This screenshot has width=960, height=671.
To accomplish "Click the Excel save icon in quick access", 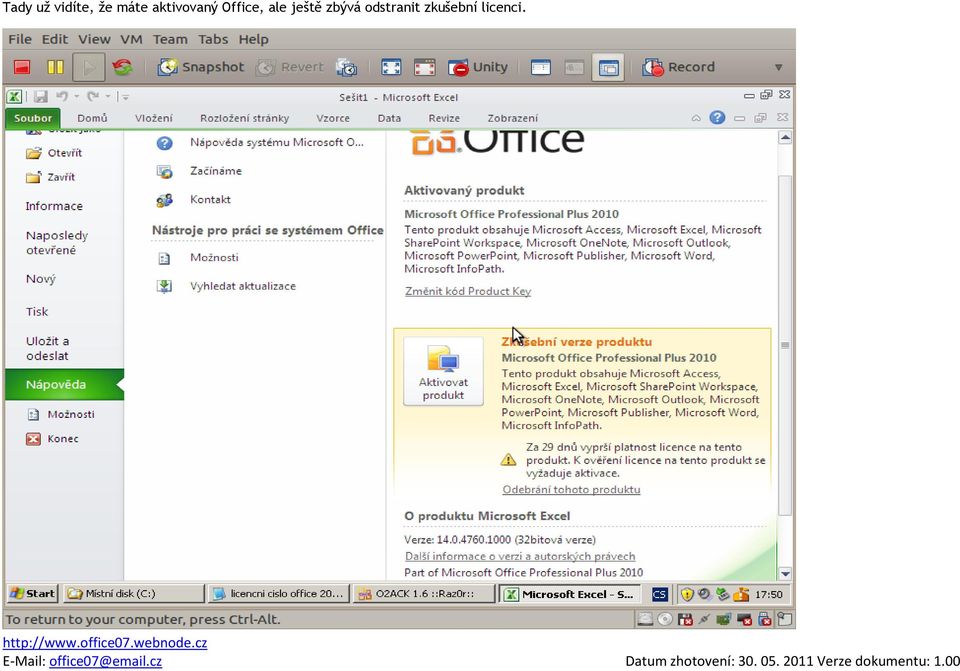I will click(41, 96).
